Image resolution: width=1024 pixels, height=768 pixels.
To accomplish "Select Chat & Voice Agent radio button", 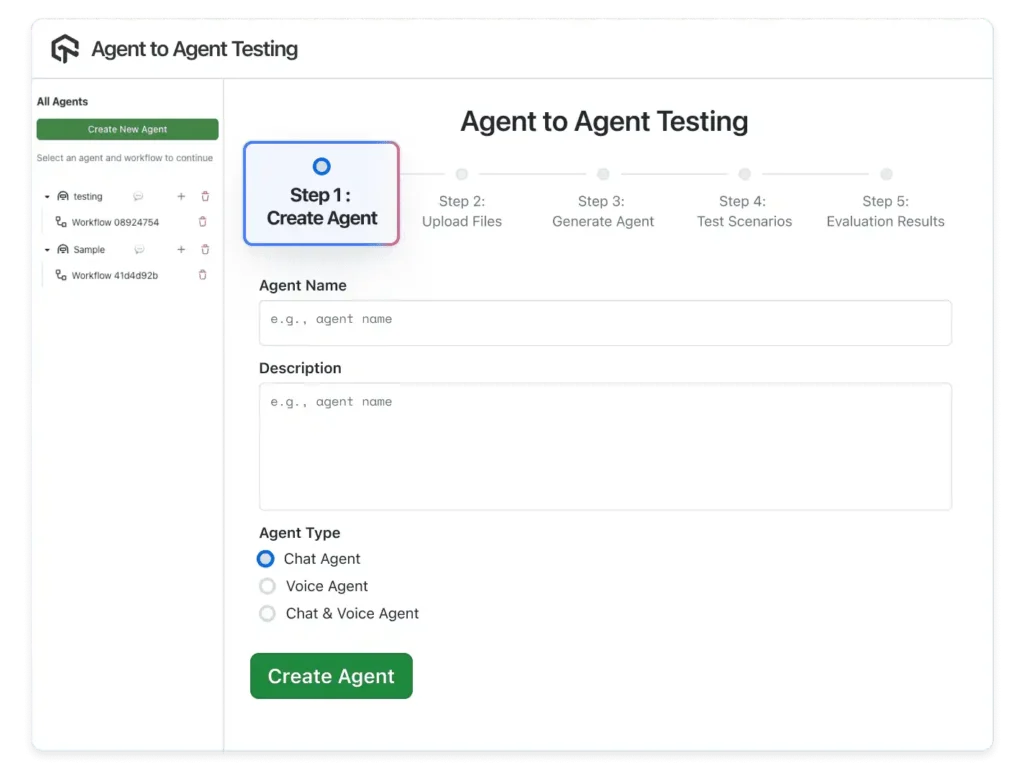I will click(x=267, y=613).
